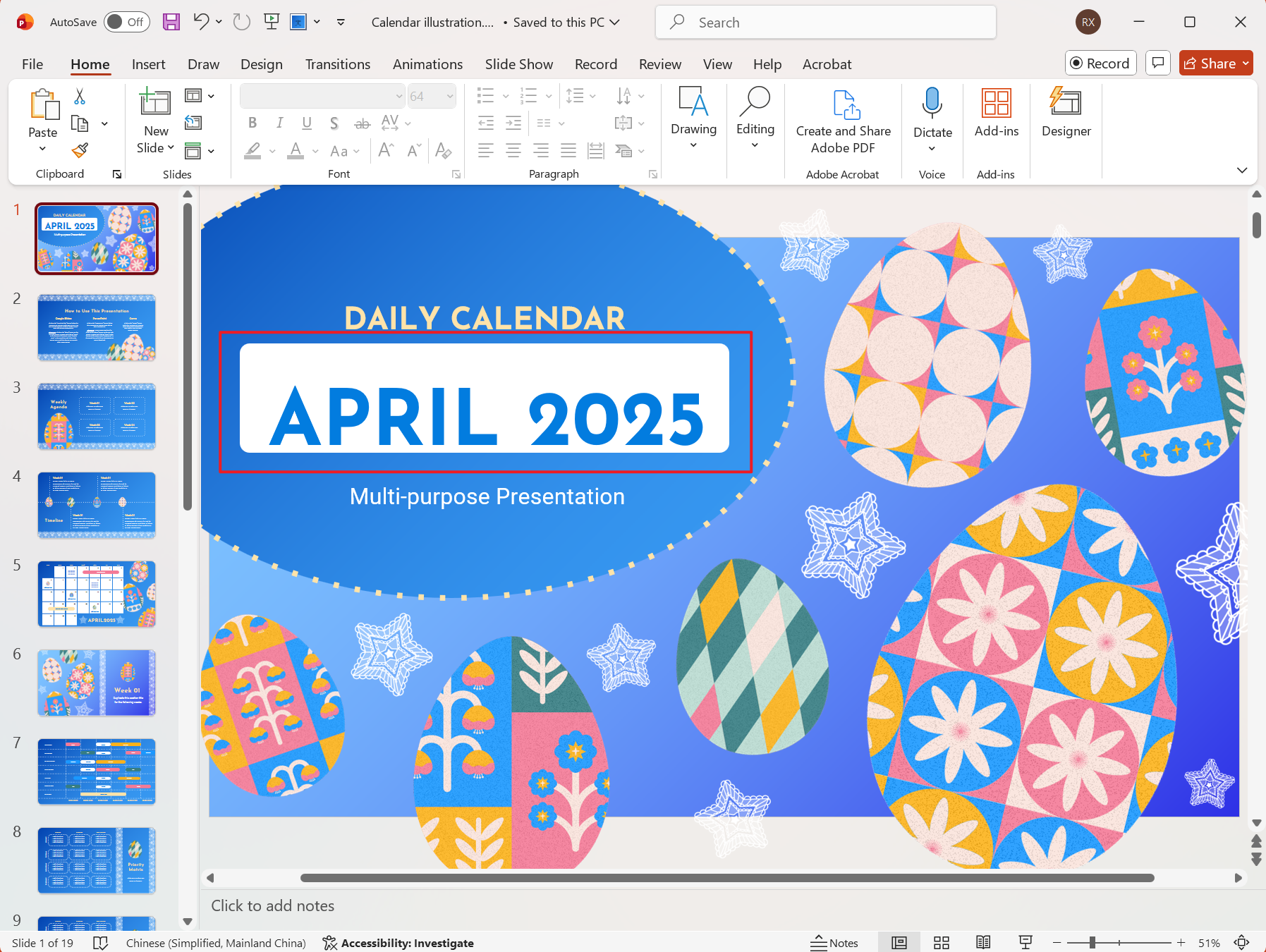The width and height of the screenshot is (1266, 952).
Task: Start slideshow from status bar icon
Action: (1025, 943)
